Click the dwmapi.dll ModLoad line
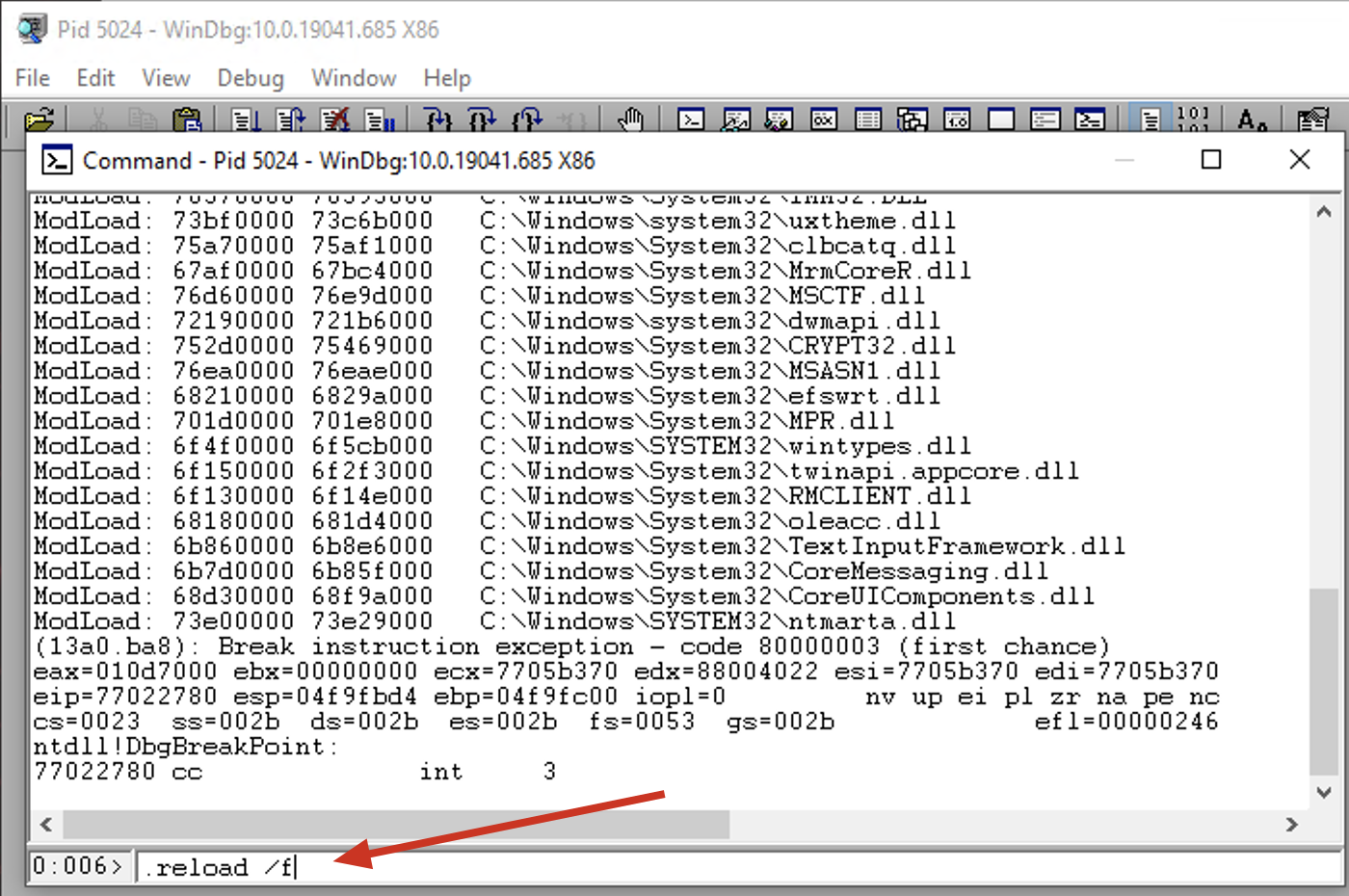This screenshot has width=1349, height=896. click(x=487, y=321)
